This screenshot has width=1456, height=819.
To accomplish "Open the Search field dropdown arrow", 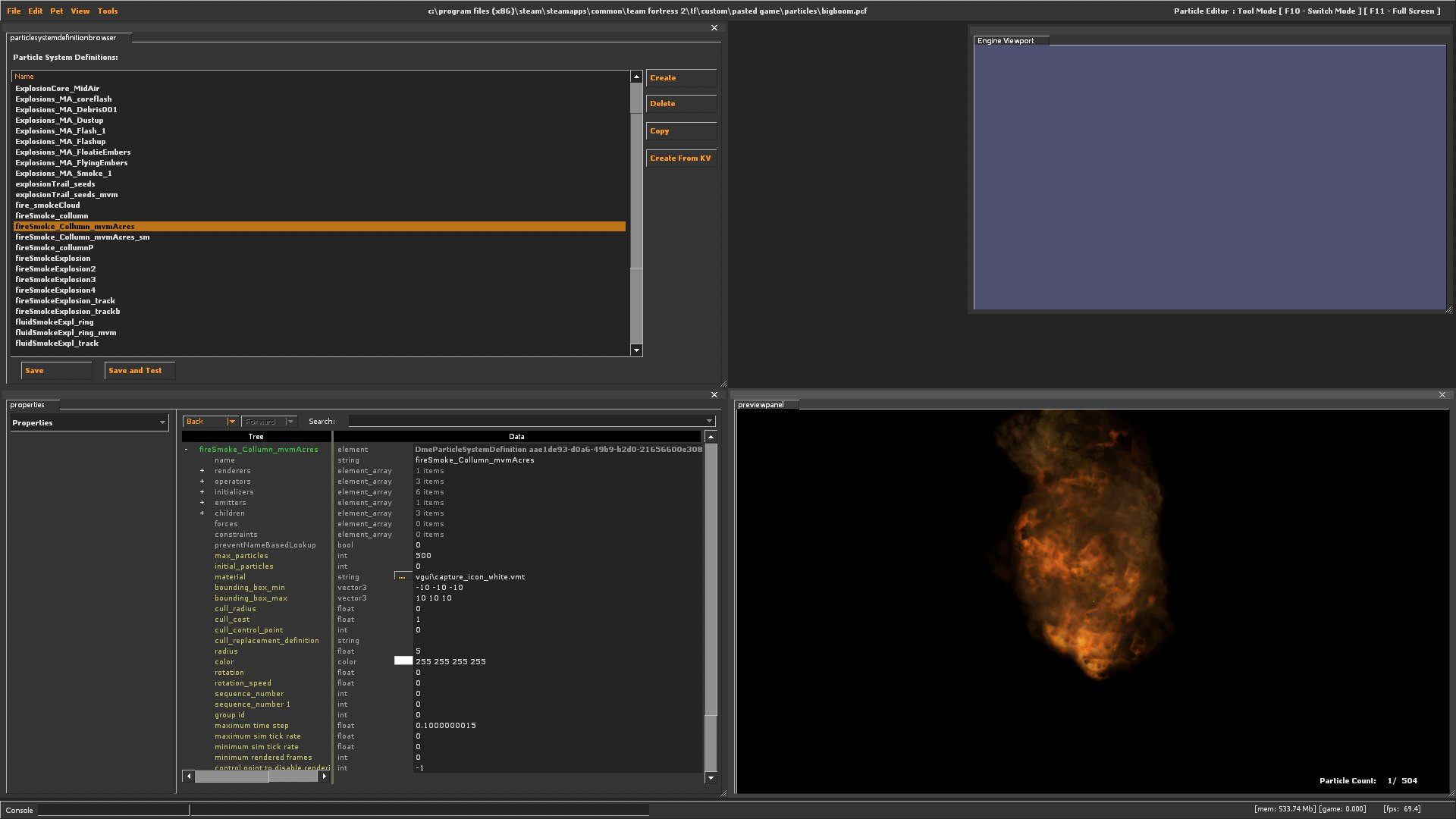I will tap(709, 422).
